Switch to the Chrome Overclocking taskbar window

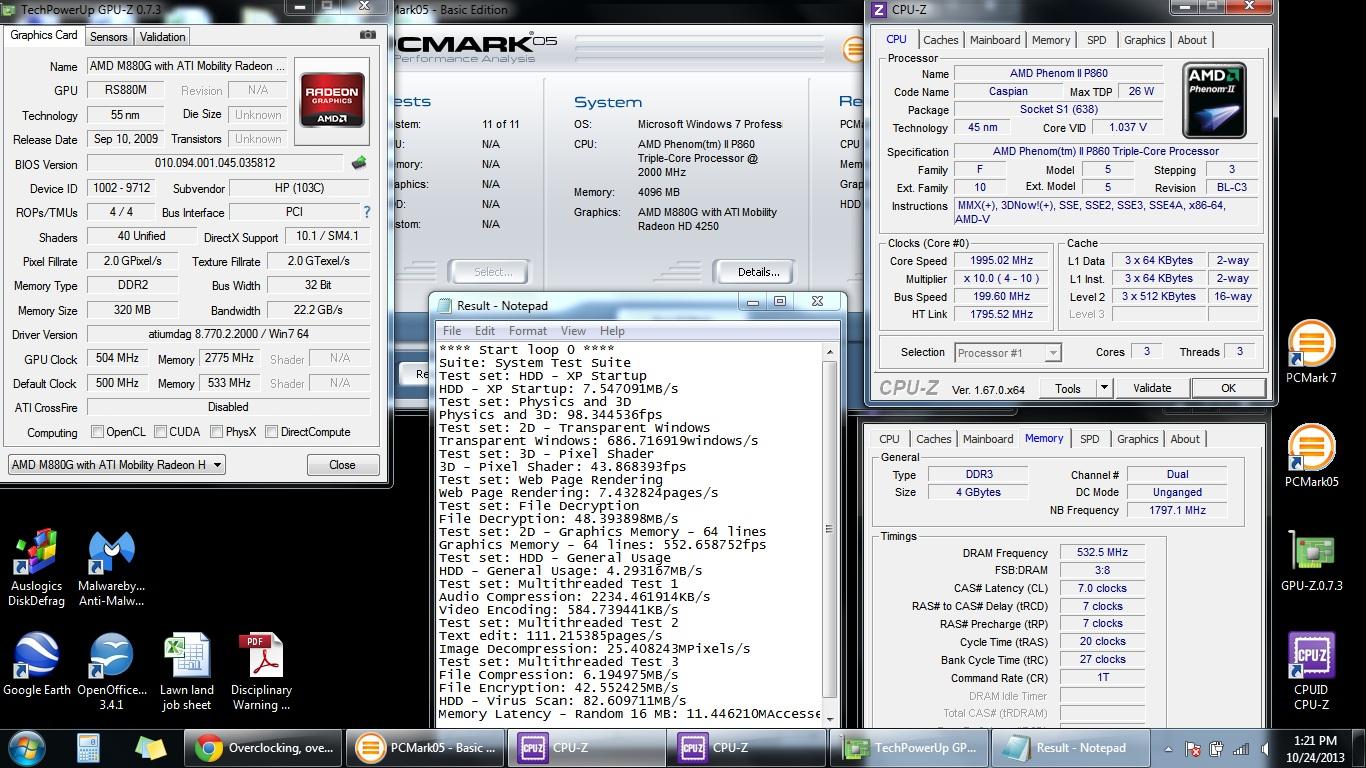pos(263,747)
